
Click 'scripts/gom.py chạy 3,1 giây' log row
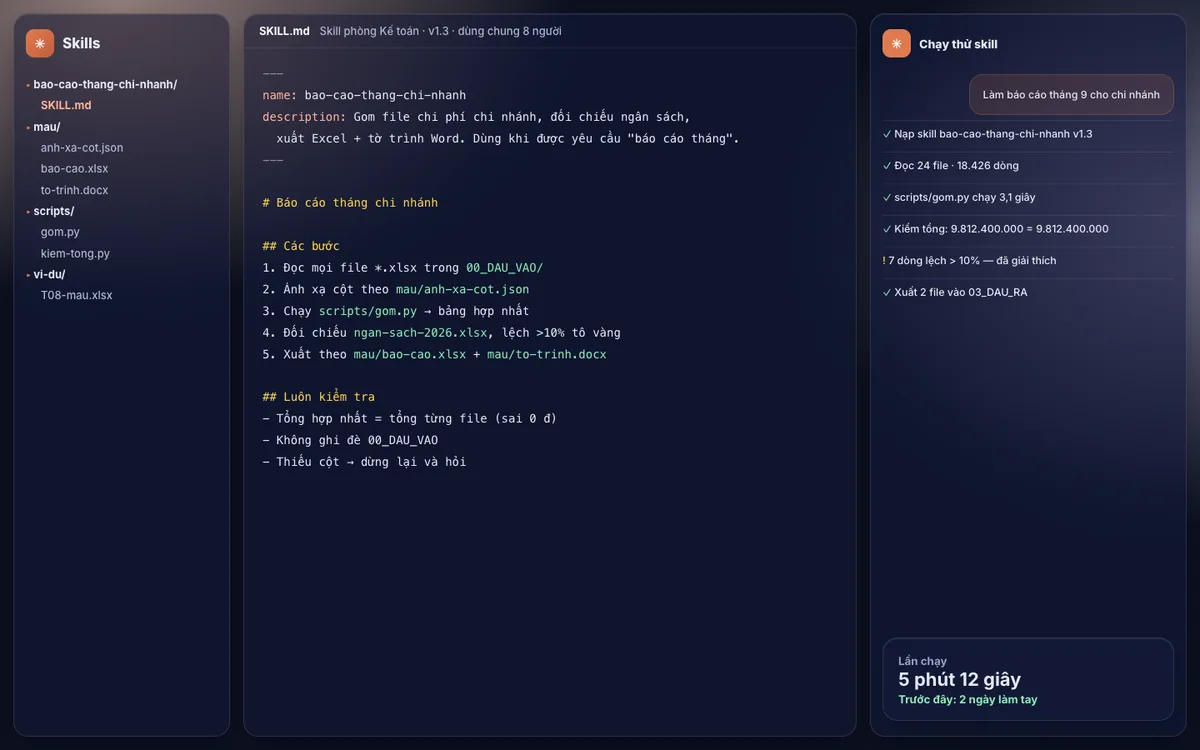(x=1028, y=197)
